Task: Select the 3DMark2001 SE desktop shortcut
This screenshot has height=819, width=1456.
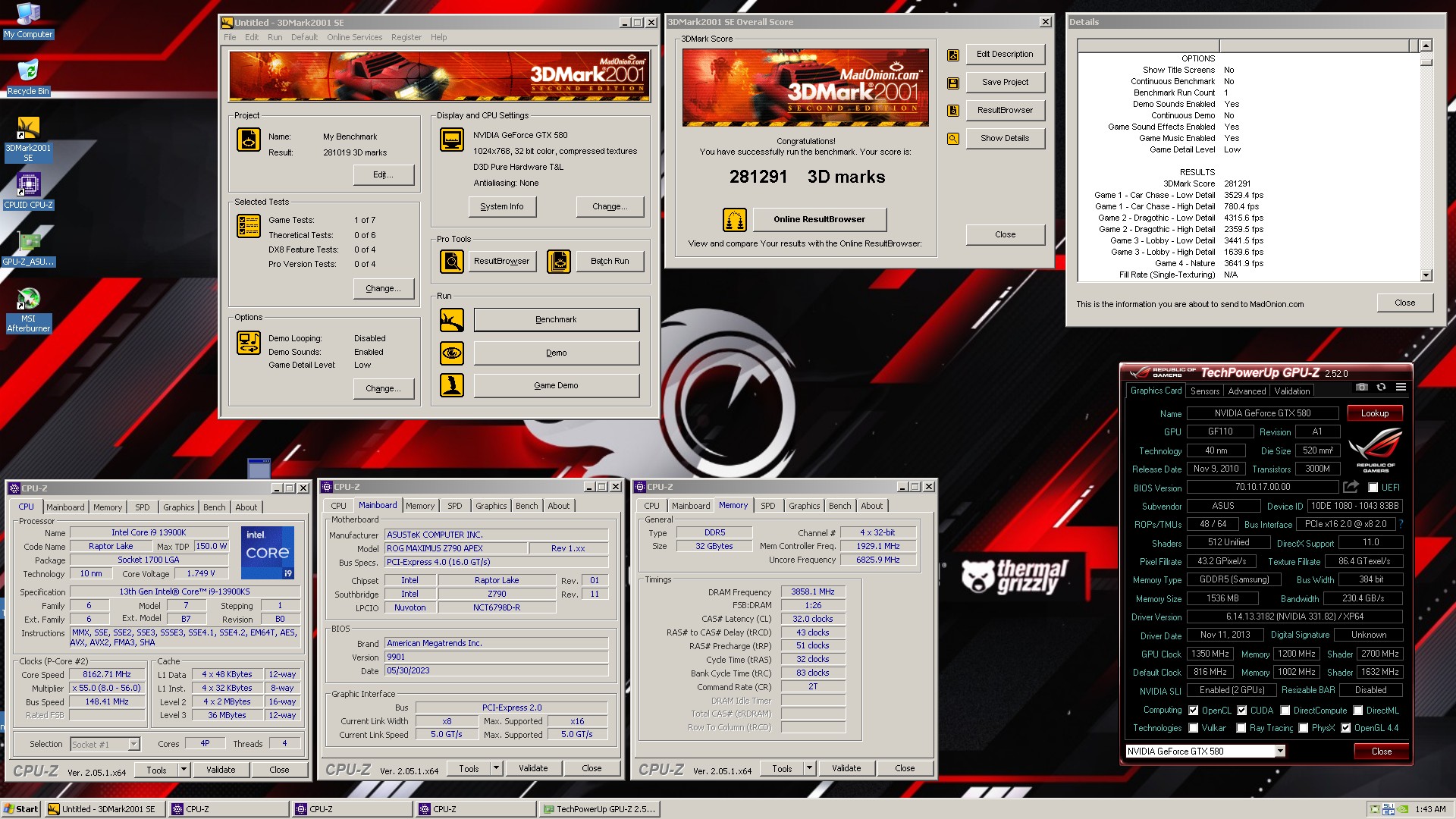Action: click(28, 140)
